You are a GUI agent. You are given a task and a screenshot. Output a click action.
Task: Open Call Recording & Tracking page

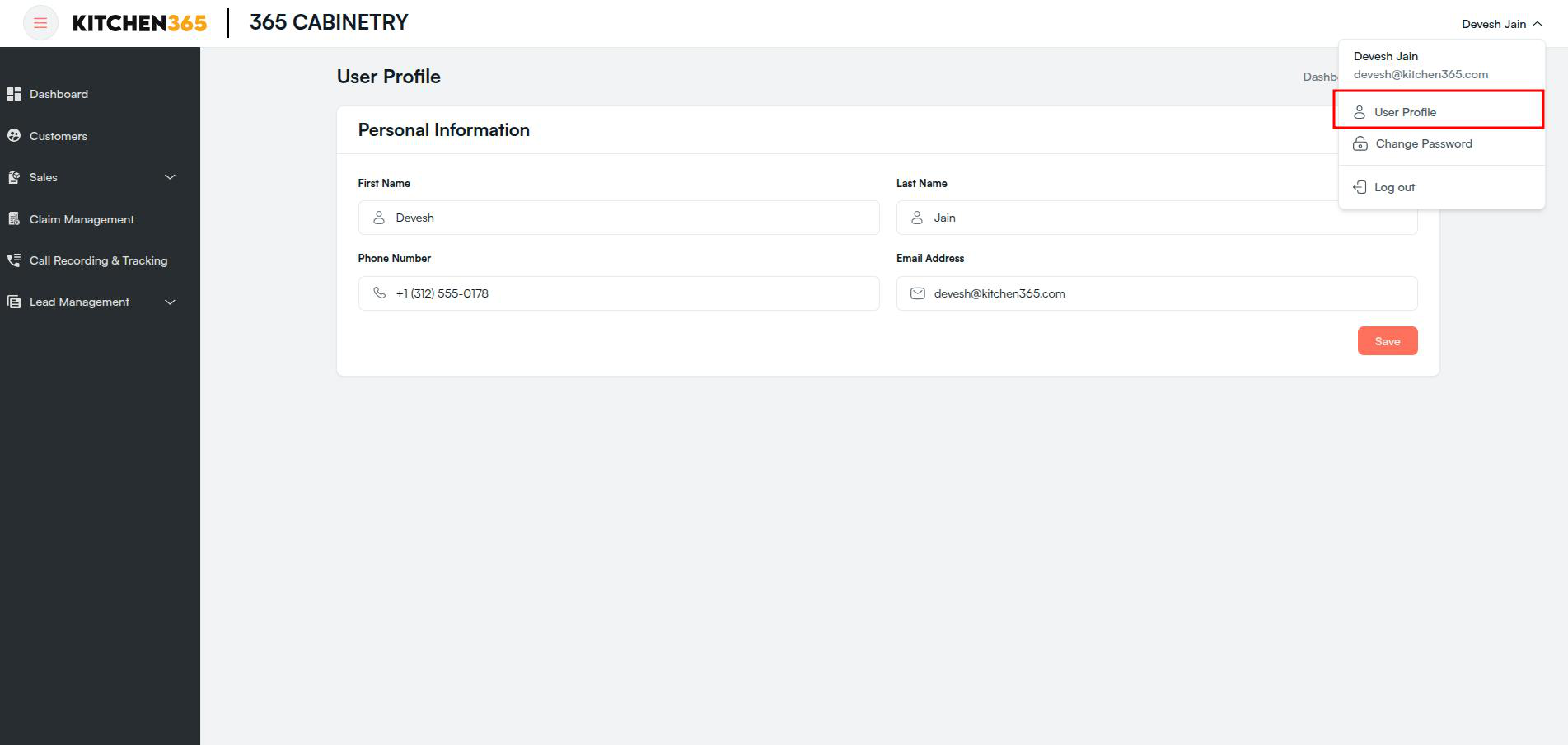[100, 260]
